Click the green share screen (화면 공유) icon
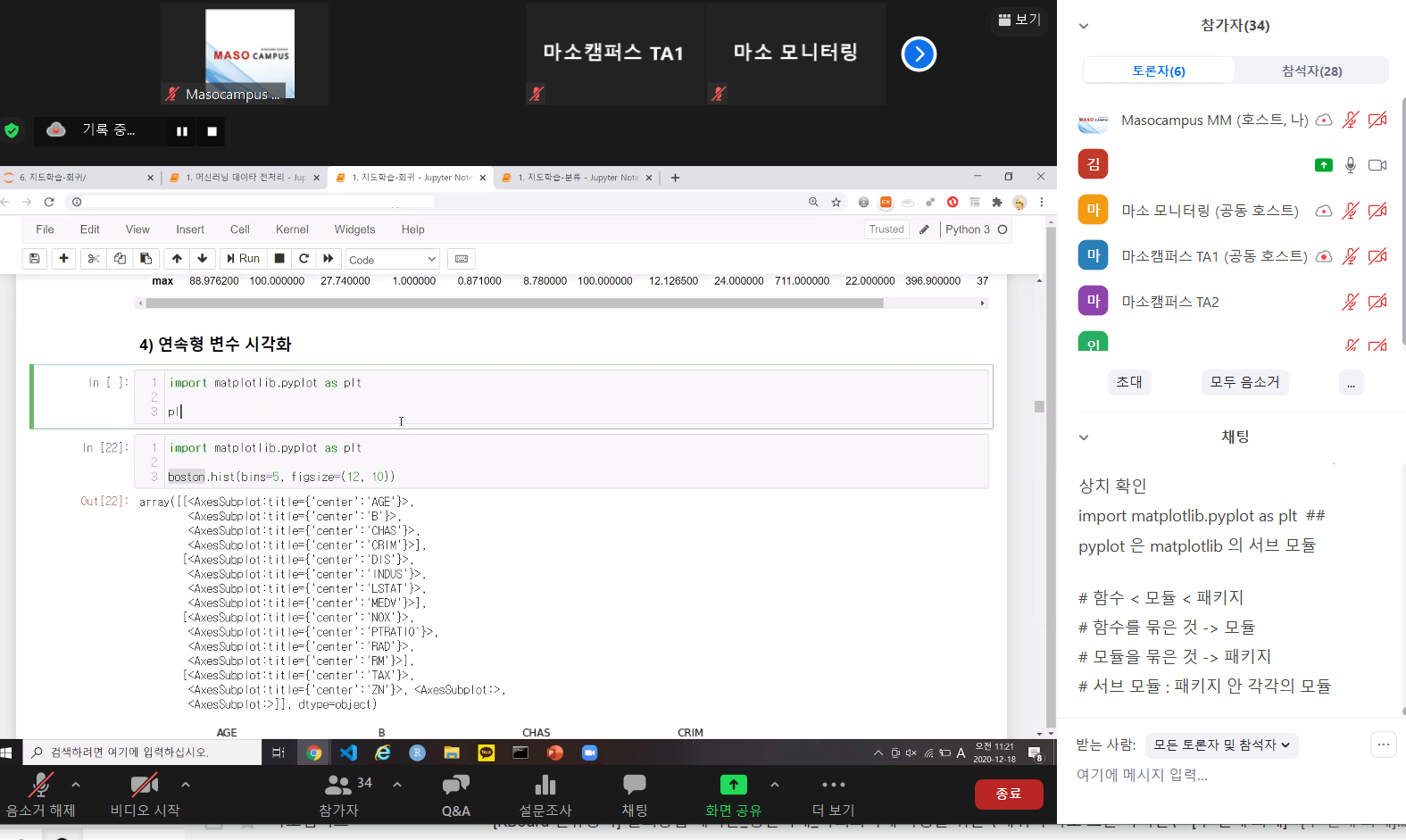 point(733,786)
